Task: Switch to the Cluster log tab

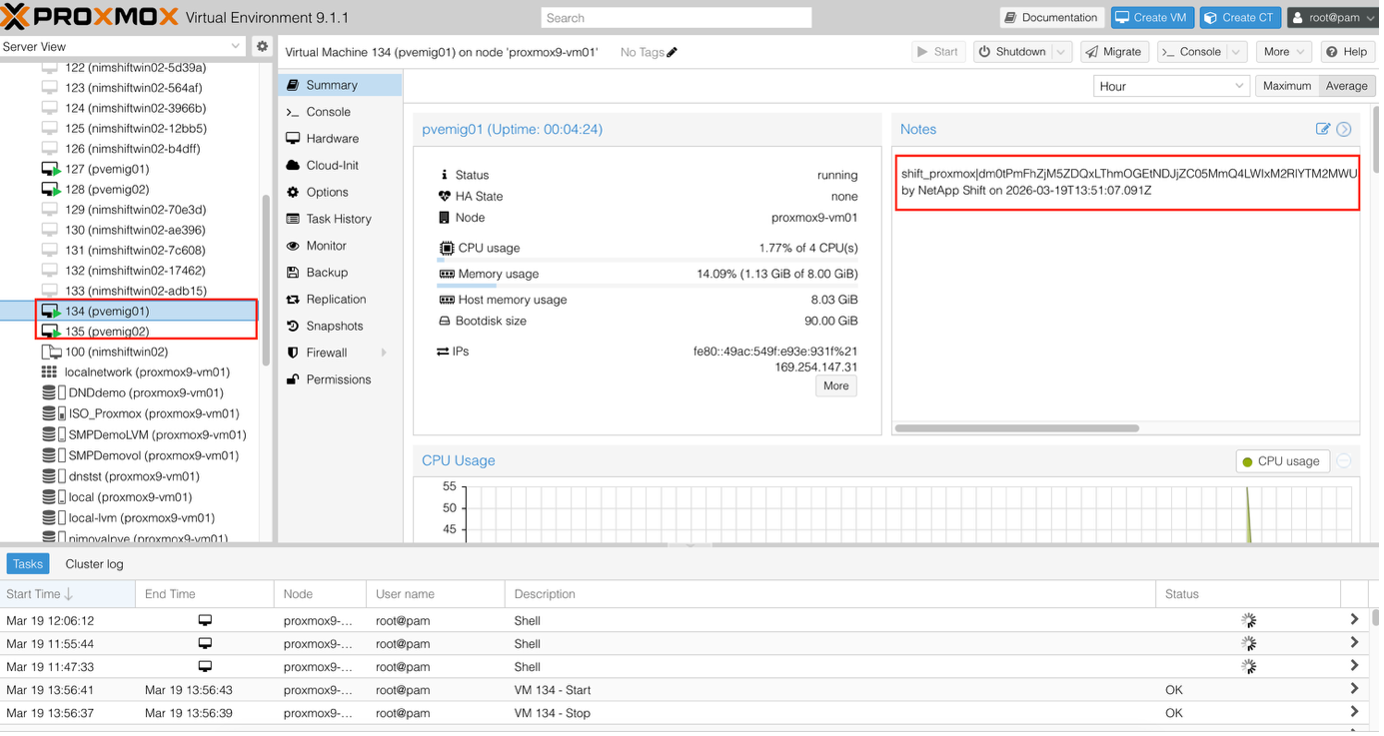Action: (x=94, y=563)
